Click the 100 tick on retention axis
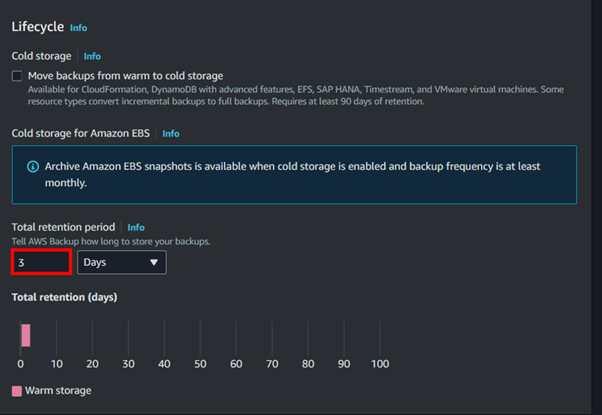The height and width of the screenshot is (415, 602). coord(380,364)
